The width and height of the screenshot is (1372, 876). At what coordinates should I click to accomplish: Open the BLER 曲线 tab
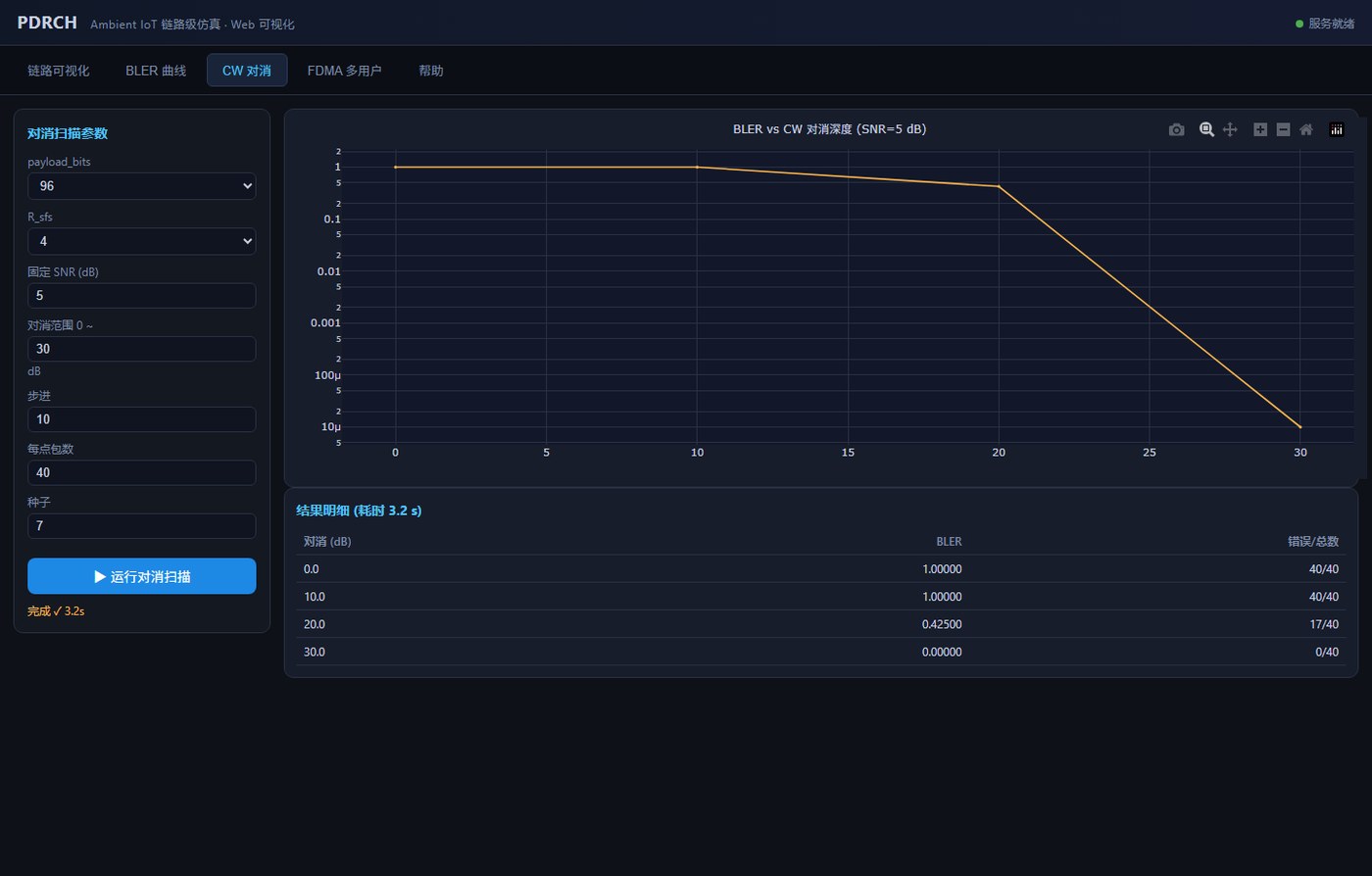[156, 71]
